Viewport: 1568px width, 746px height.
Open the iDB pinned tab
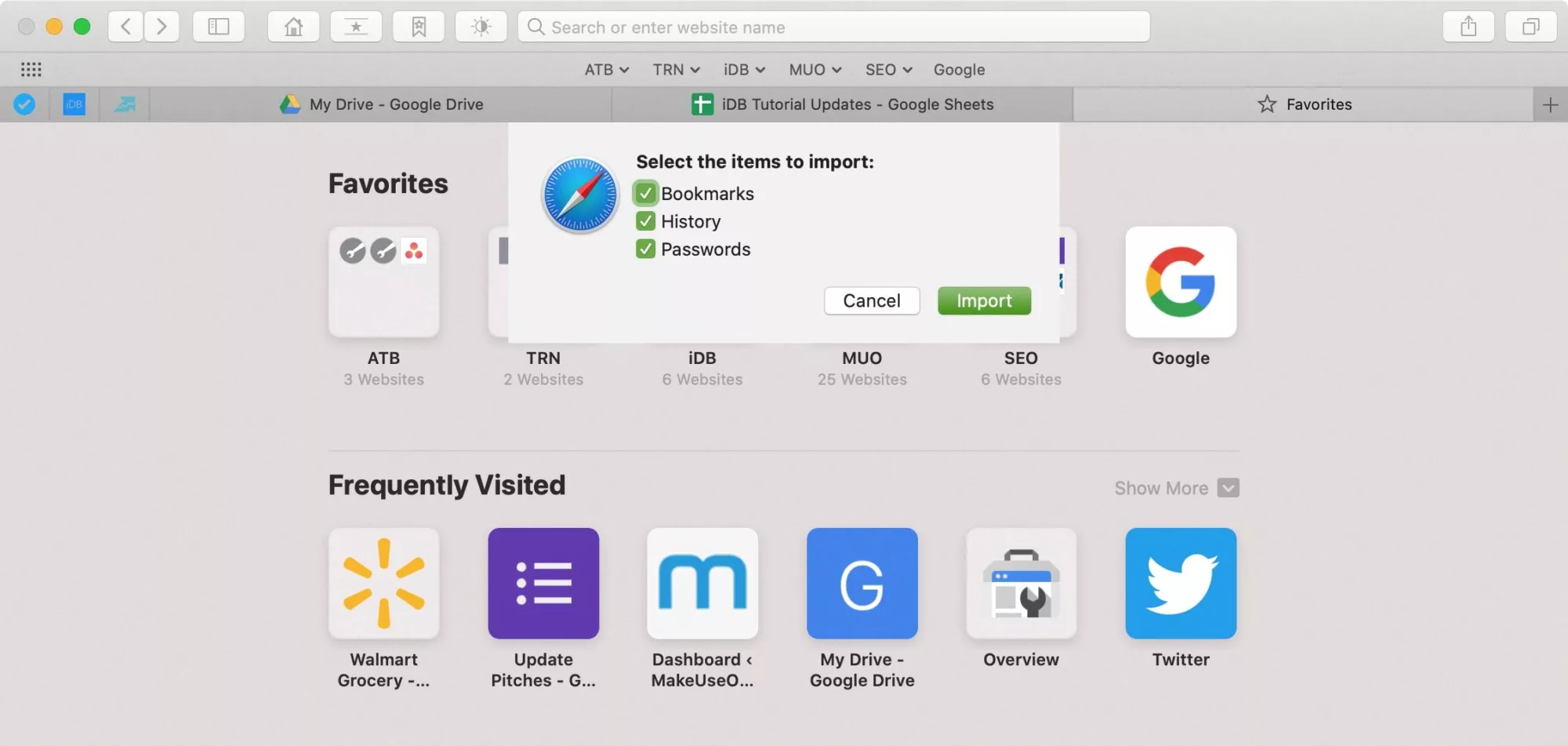[x=72, y=104]
